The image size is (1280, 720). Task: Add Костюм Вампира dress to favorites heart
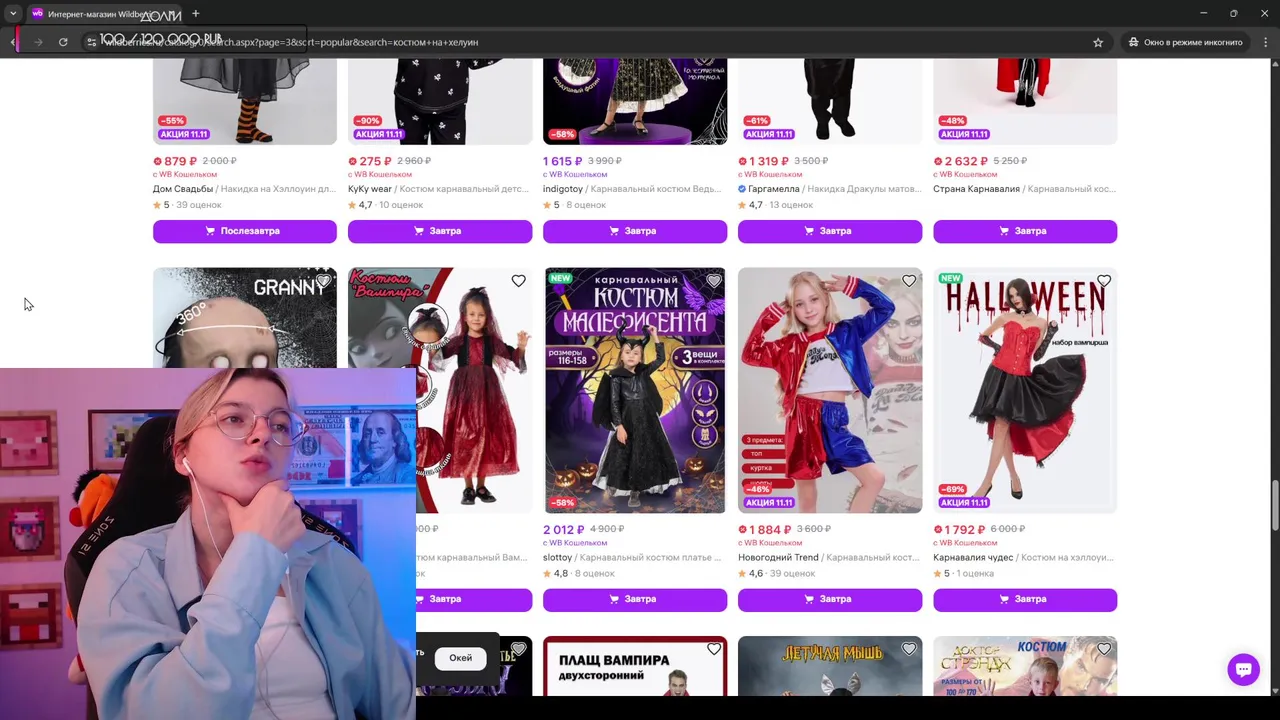point(518,281)
